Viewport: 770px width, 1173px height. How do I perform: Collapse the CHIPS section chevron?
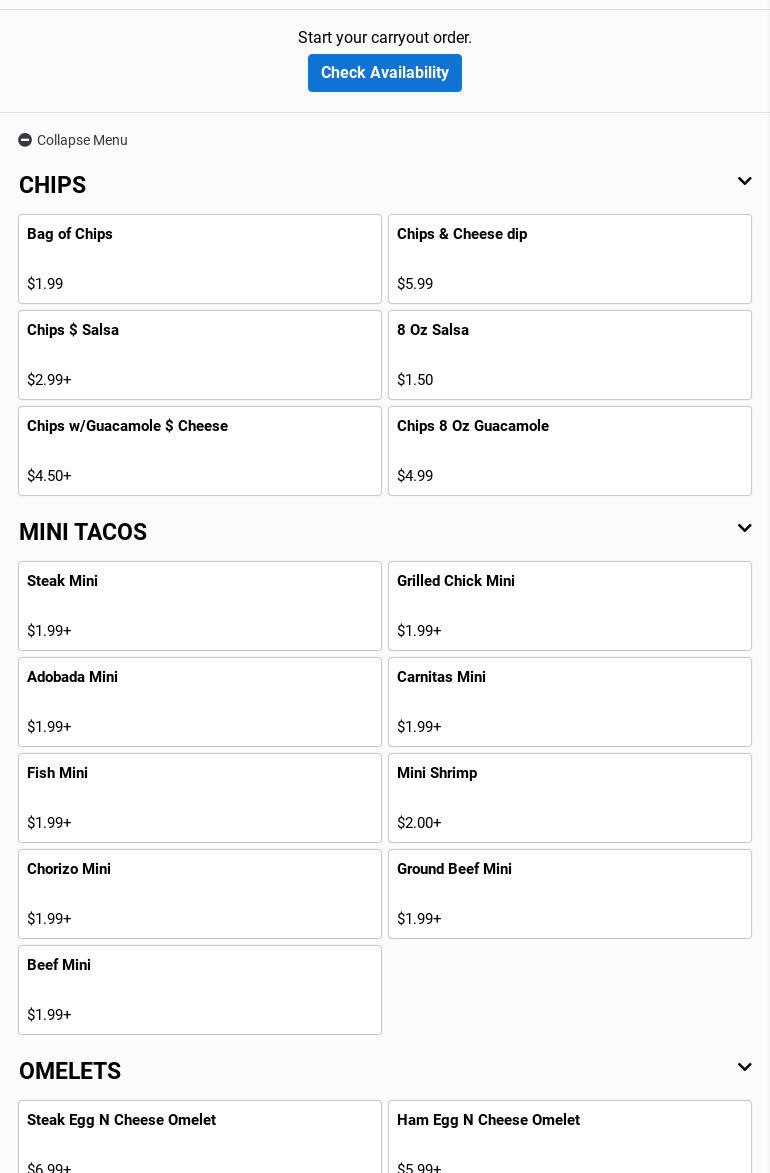click(x=744, y=182)
